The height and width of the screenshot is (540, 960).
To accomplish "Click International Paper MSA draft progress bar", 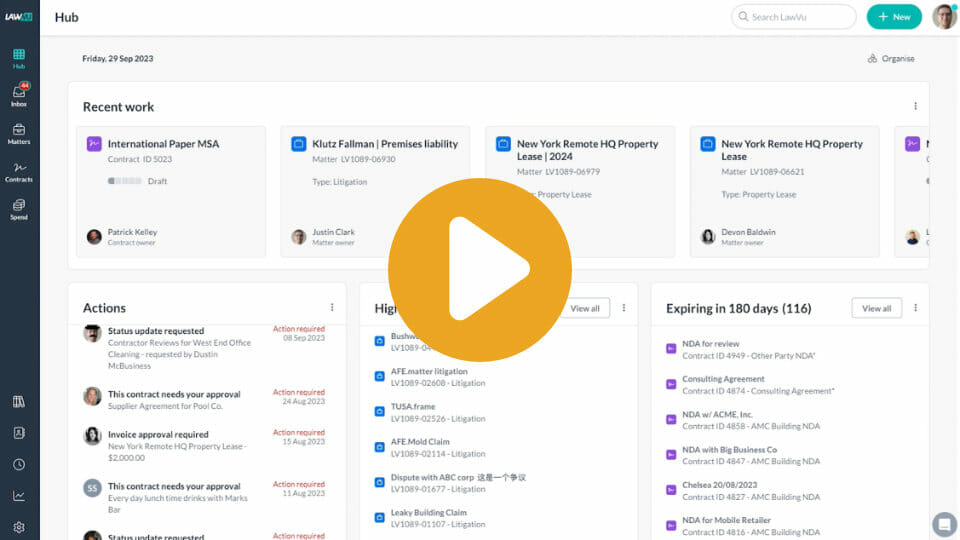I will click(x=124, y=181).
